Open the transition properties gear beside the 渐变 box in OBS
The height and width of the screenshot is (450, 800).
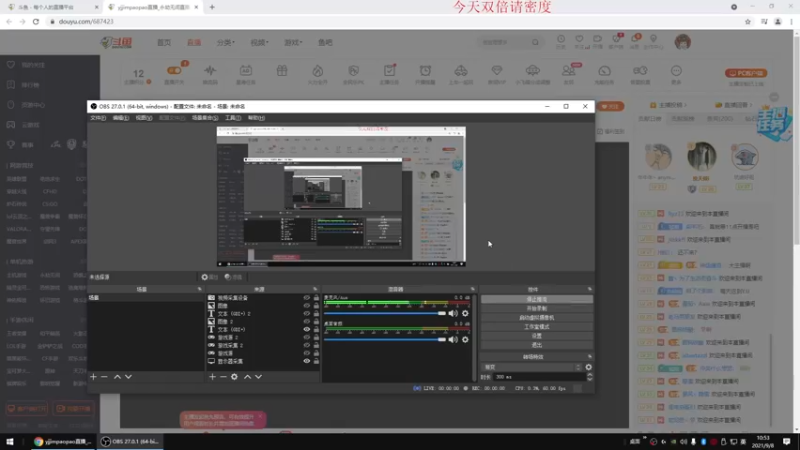coord(589,367)
